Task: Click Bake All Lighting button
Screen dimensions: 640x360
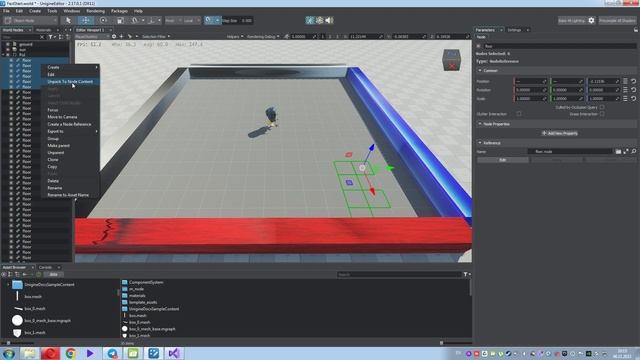Action: pos(571,20)
